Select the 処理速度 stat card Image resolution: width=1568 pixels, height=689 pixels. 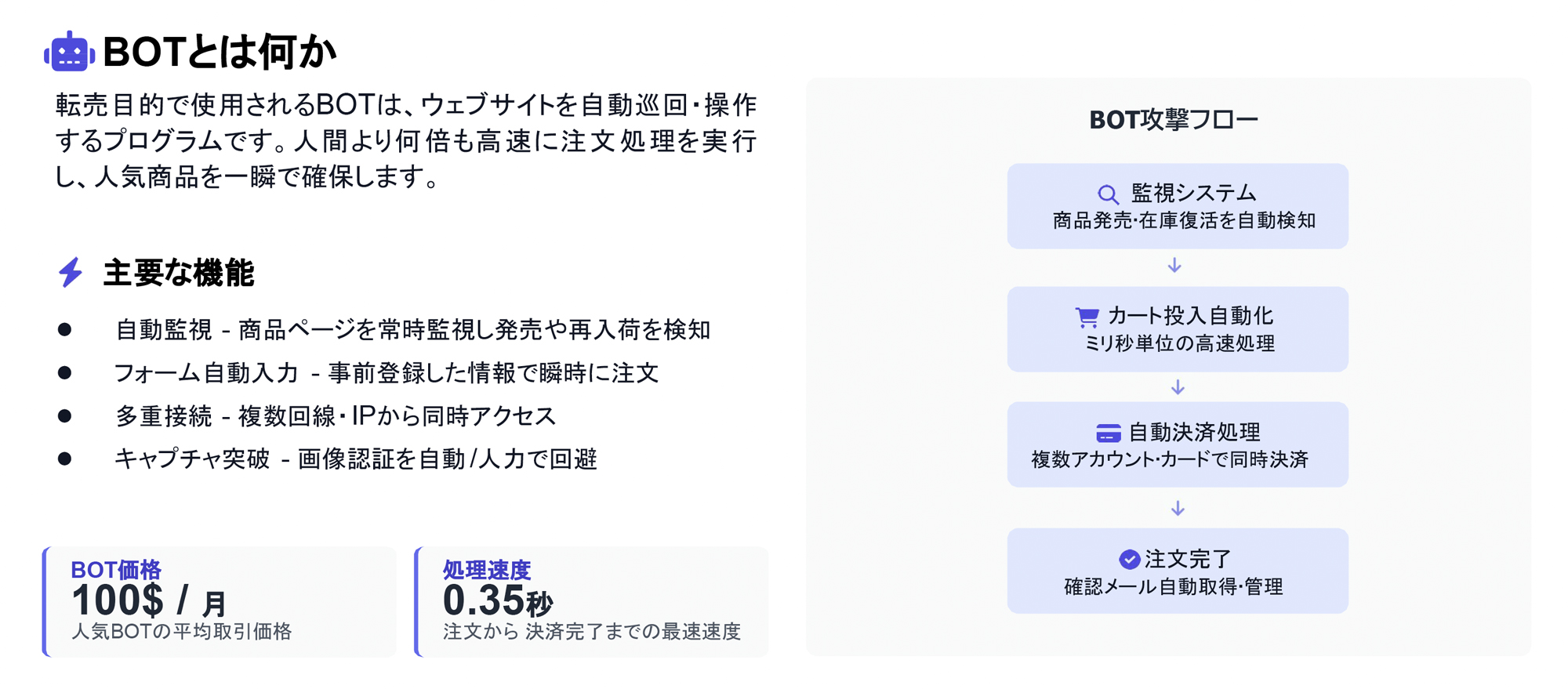point(592,601)
